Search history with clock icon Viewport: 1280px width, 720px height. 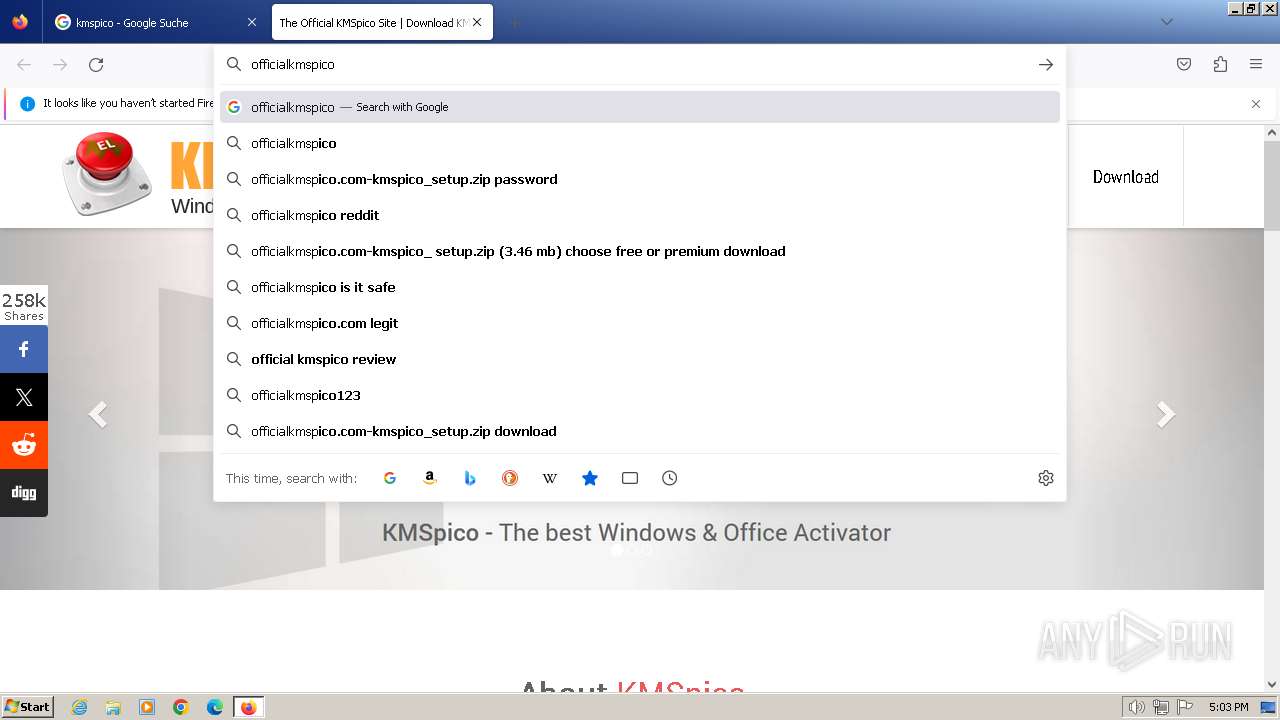(670, 478)
